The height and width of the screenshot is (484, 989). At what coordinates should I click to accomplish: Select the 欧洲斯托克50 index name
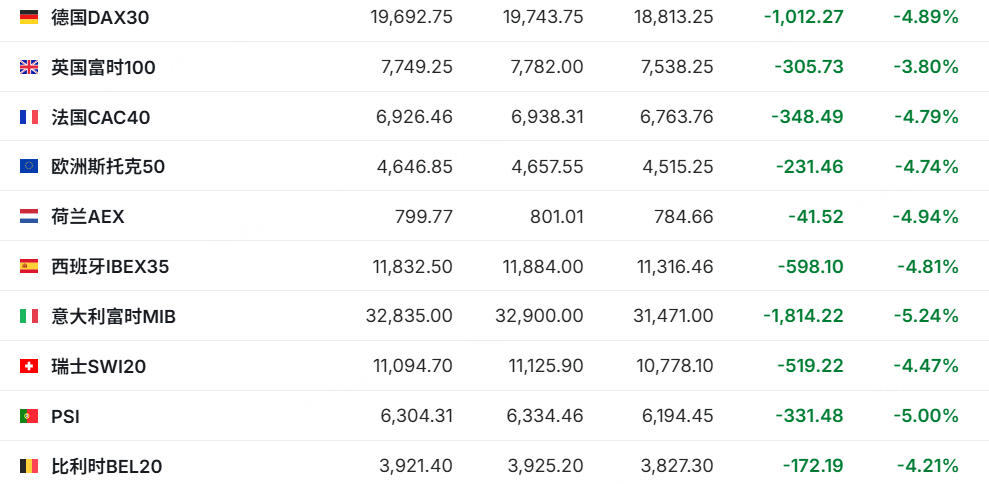pyautogui.click(x=108, y=167)
